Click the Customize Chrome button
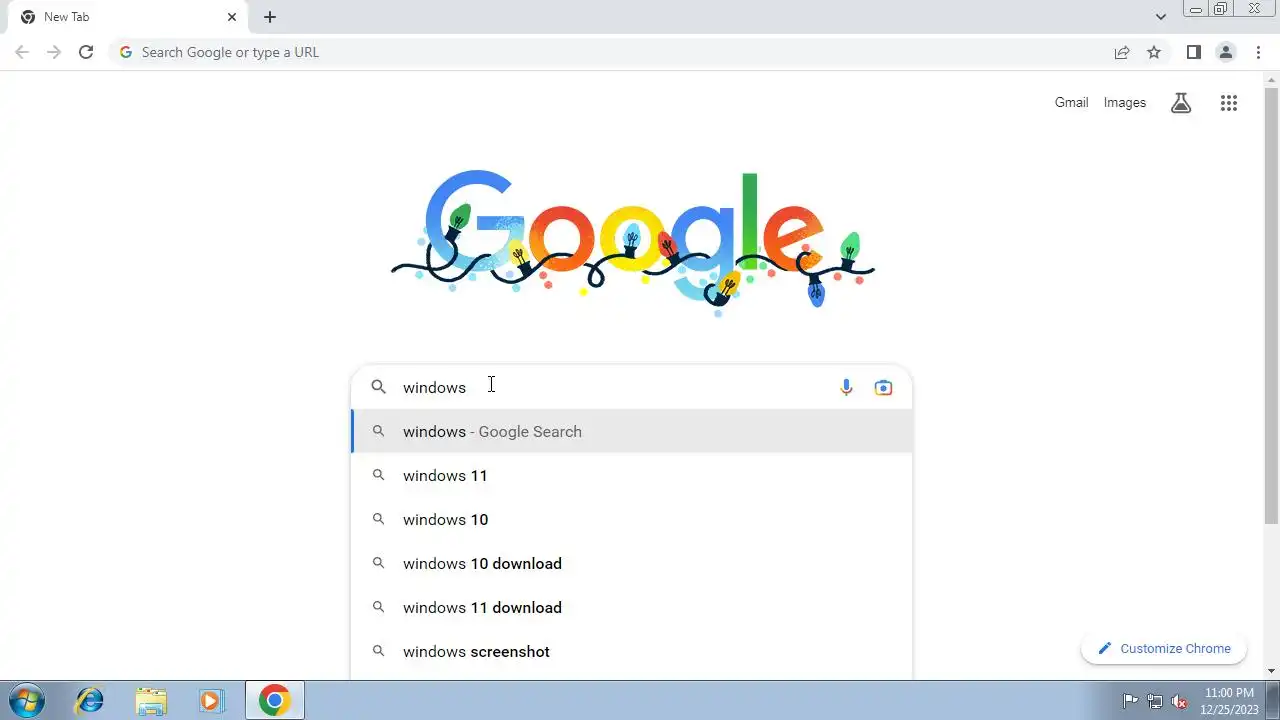This screenshot has height=720, width=1280. [x=1164, y=648]
